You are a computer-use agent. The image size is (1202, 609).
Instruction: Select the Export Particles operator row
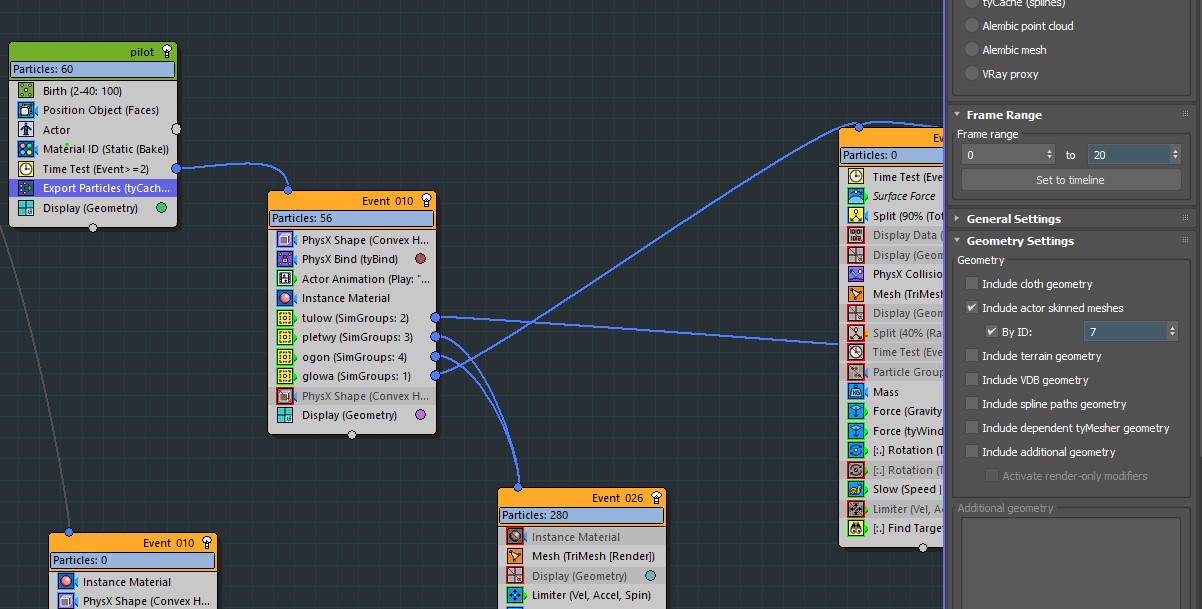pos(106,188)
